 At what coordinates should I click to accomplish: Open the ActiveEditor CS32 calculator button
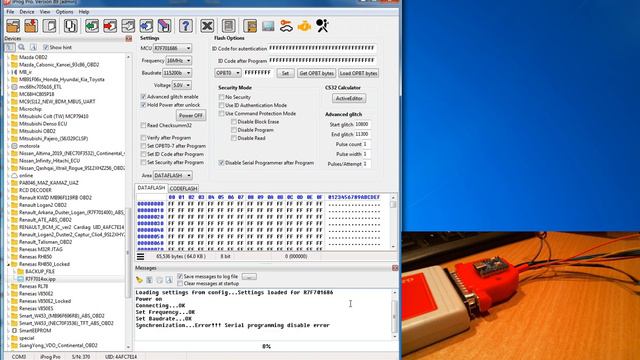[349, 98]
